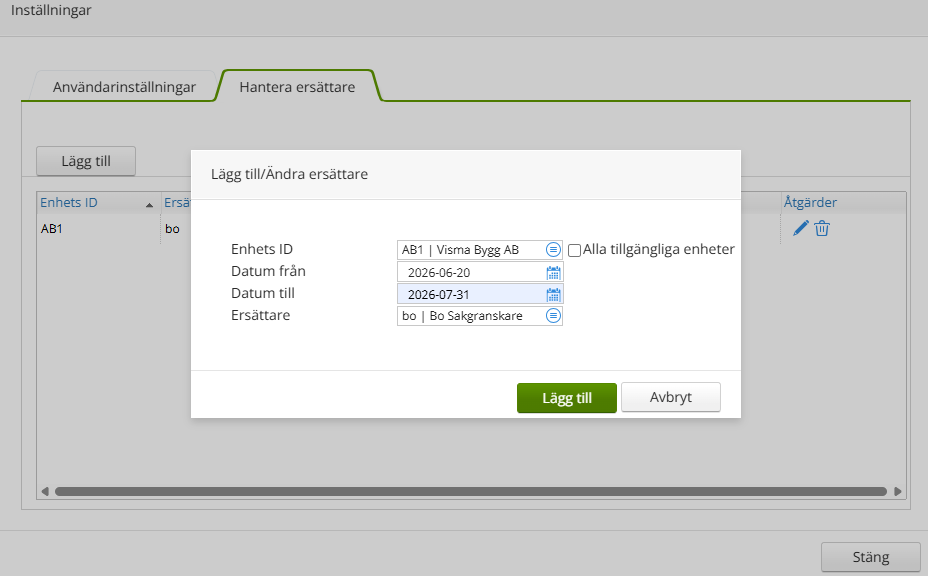Click the green Lägg till dialog button

pos(566,397)
